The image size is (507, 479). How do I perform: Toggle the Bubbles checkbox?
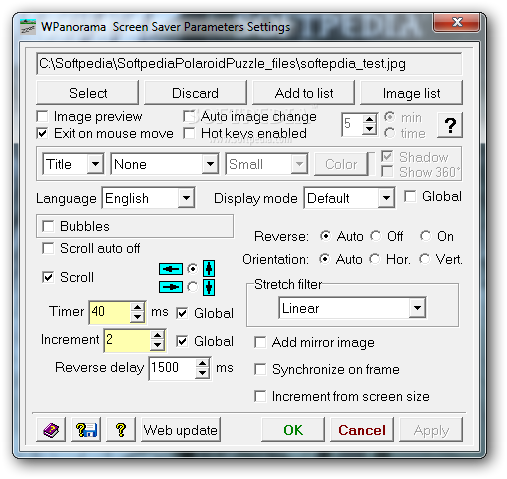tap(48, 226)
